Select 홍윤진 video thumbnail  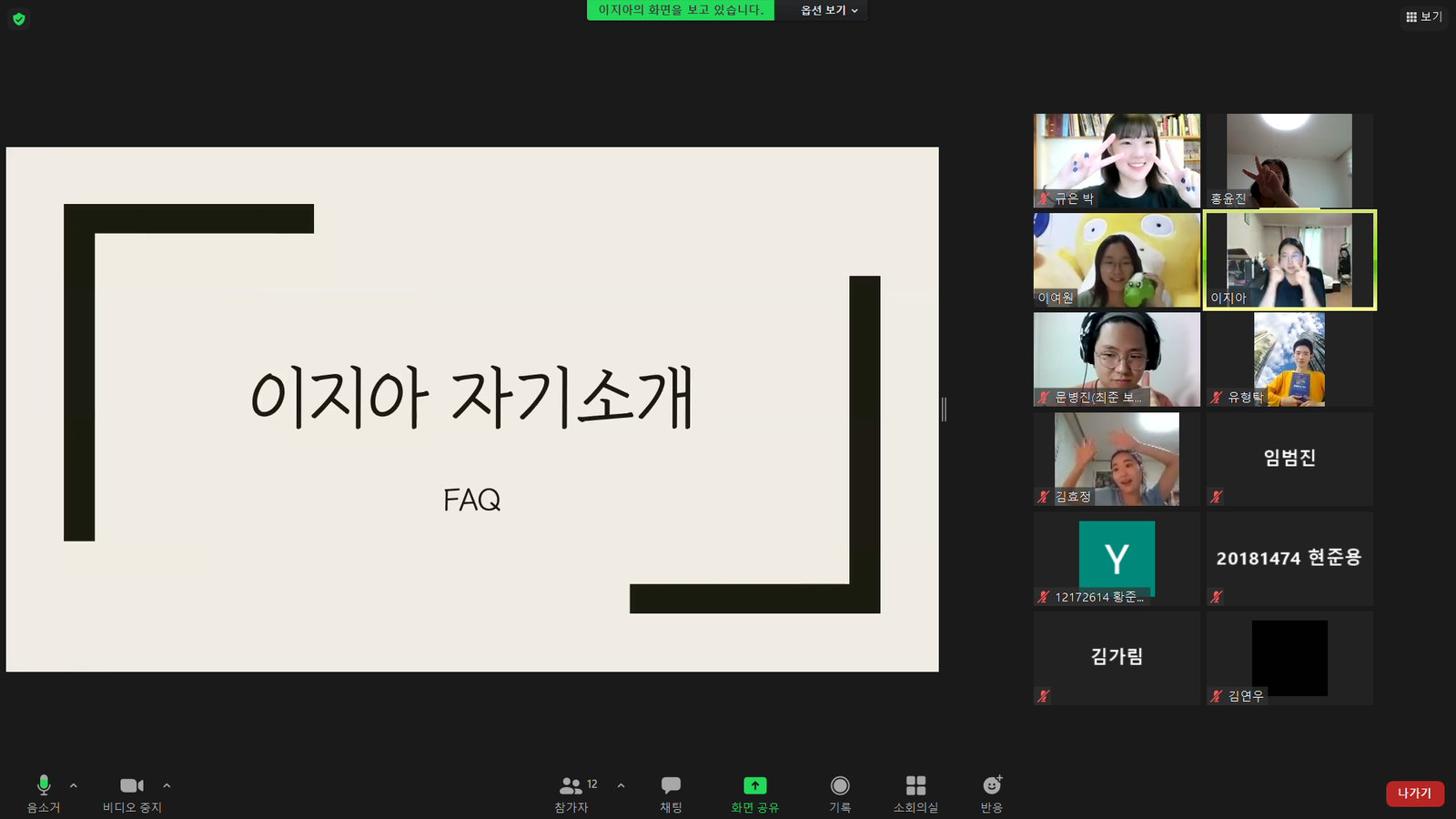click(1289, 161)
